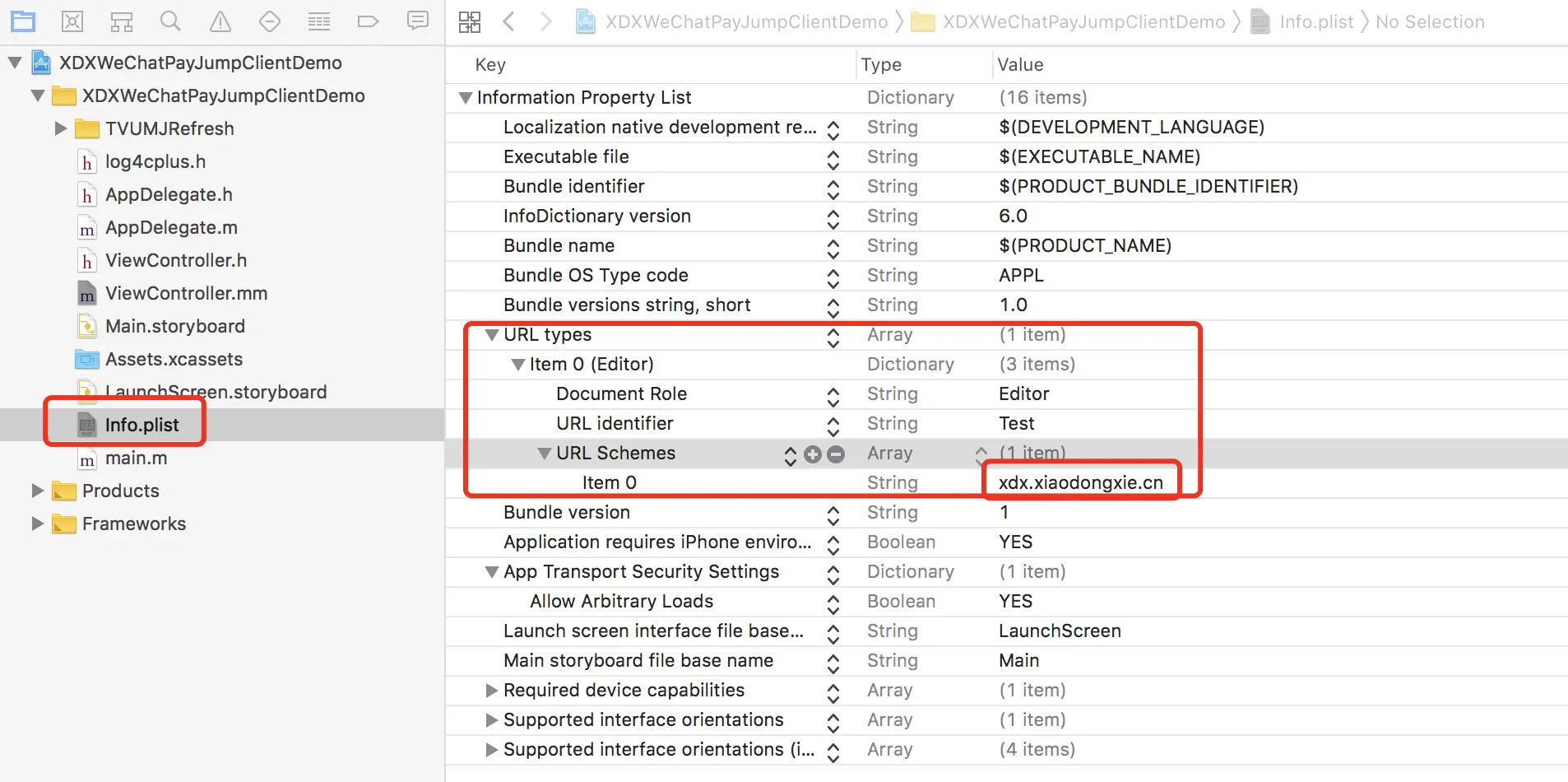
Task: Open AppDelegate.m source file
Action: 171,227
